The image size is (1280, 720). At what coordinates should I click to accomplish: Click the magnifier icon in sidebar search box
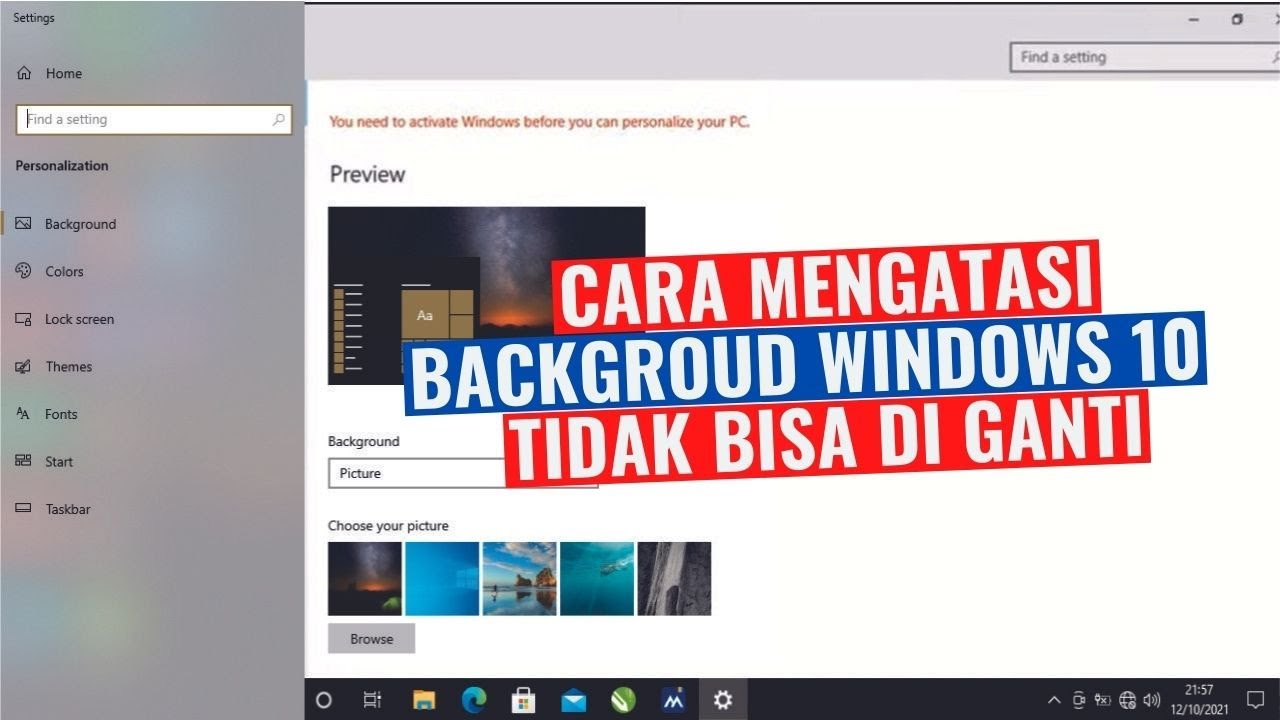coord(279,119)
